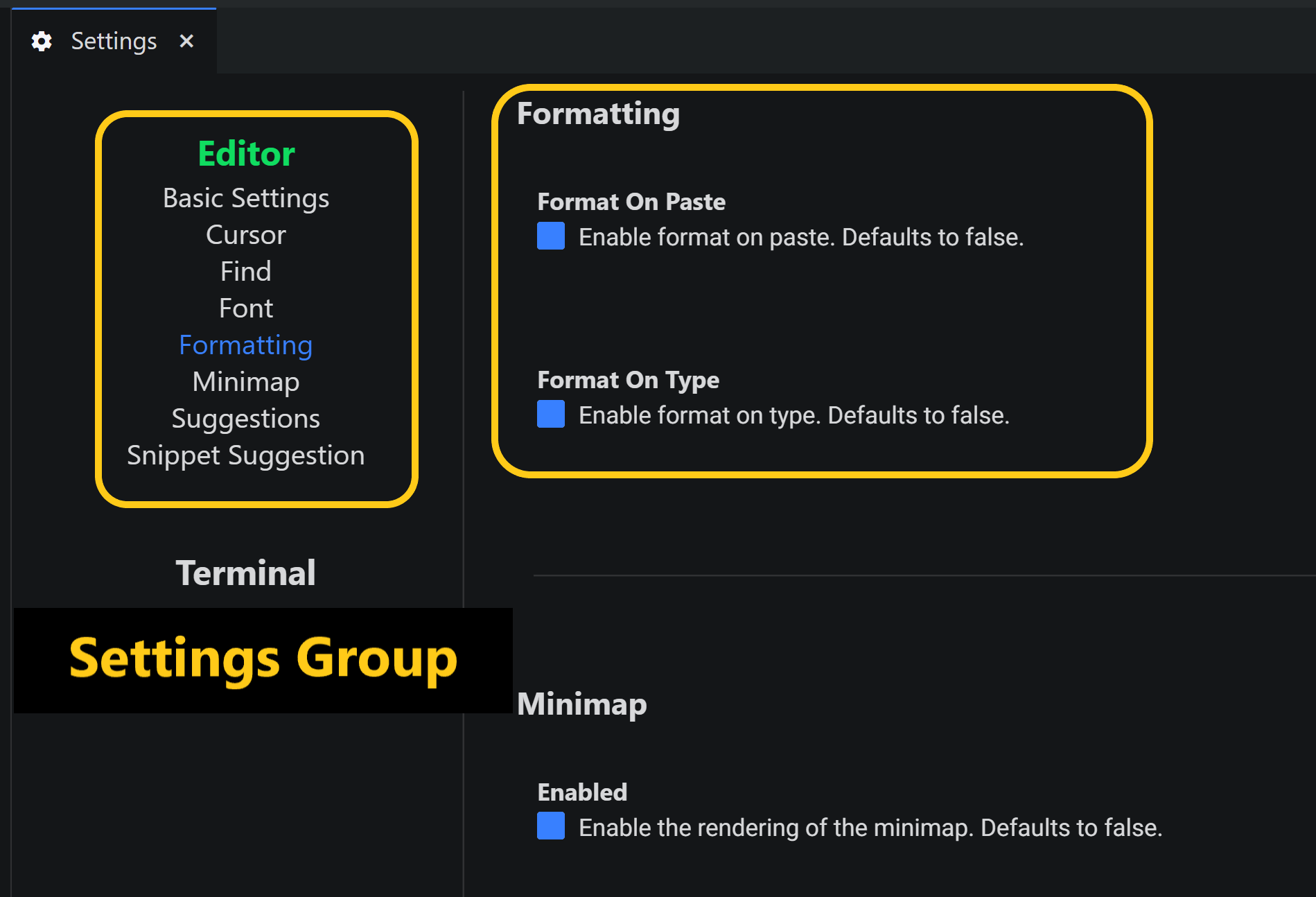Expand the Editor settings group
This screenshot has width=1316, height=897.
(x=246, y=153)
